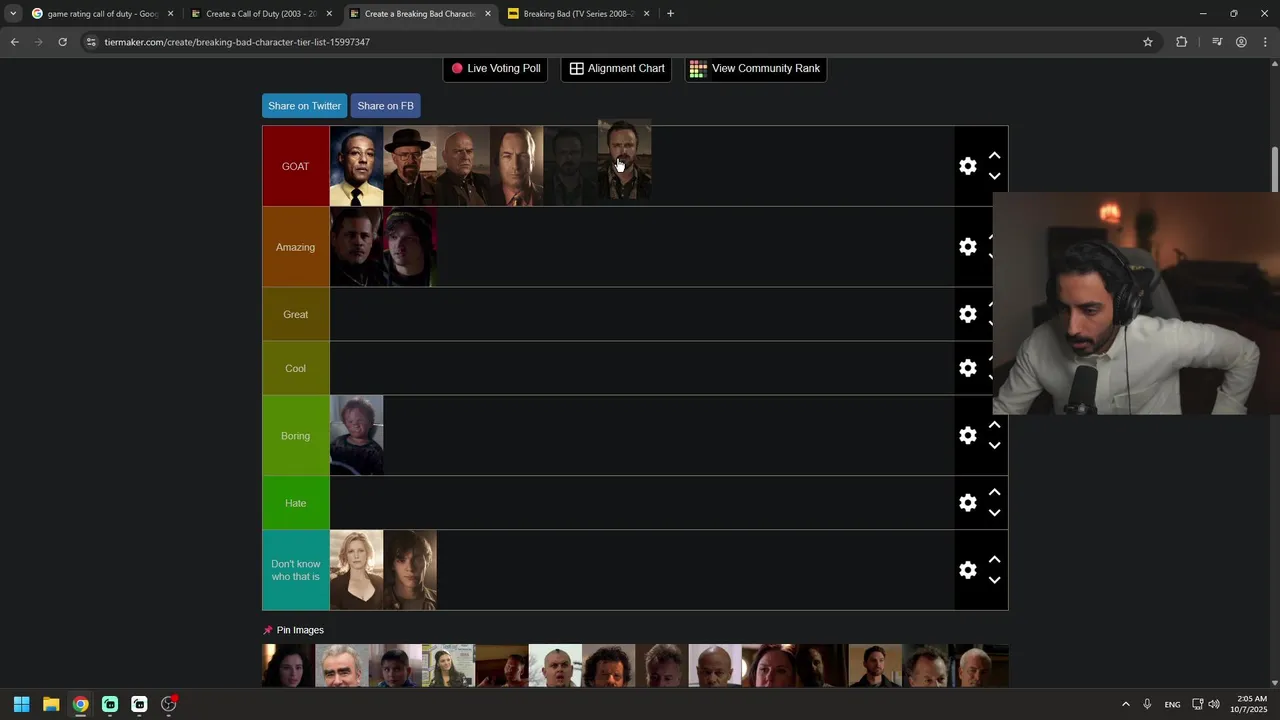Go back to the previous page
Screen dimensions: 1280x720
[14, 42]
